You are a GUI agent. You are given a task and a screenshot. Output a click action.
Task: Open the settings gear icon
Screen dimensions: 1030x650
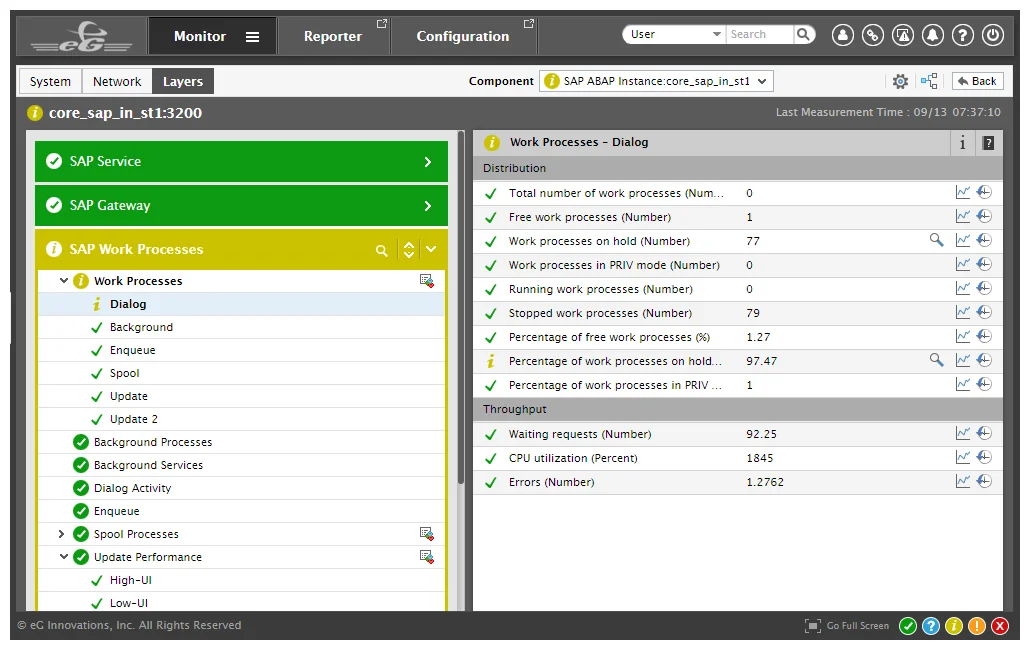[x=900, y=81]
